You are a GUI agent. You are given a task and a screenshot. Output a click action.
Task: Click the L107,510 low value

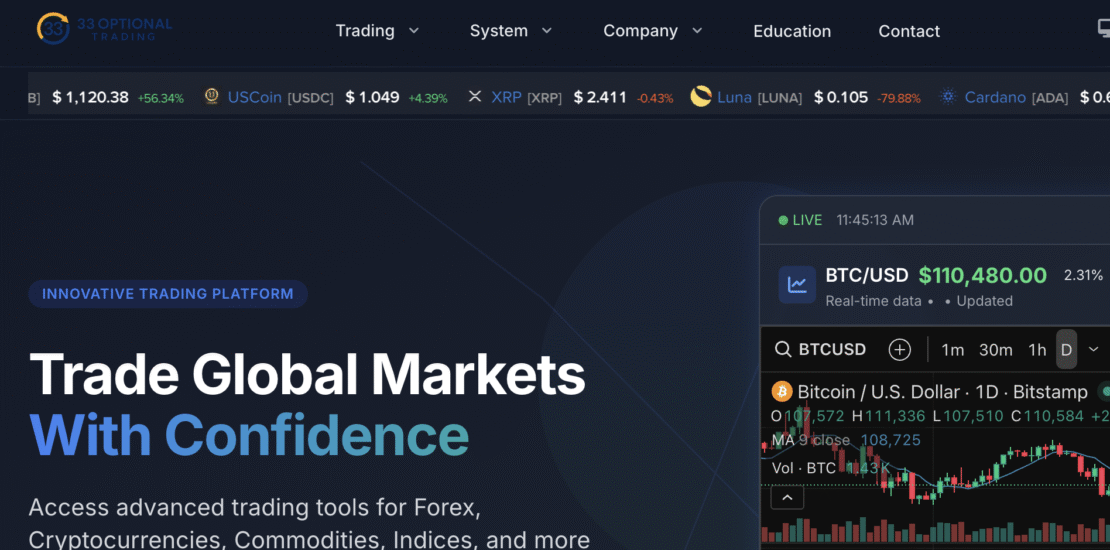(968, 416)
